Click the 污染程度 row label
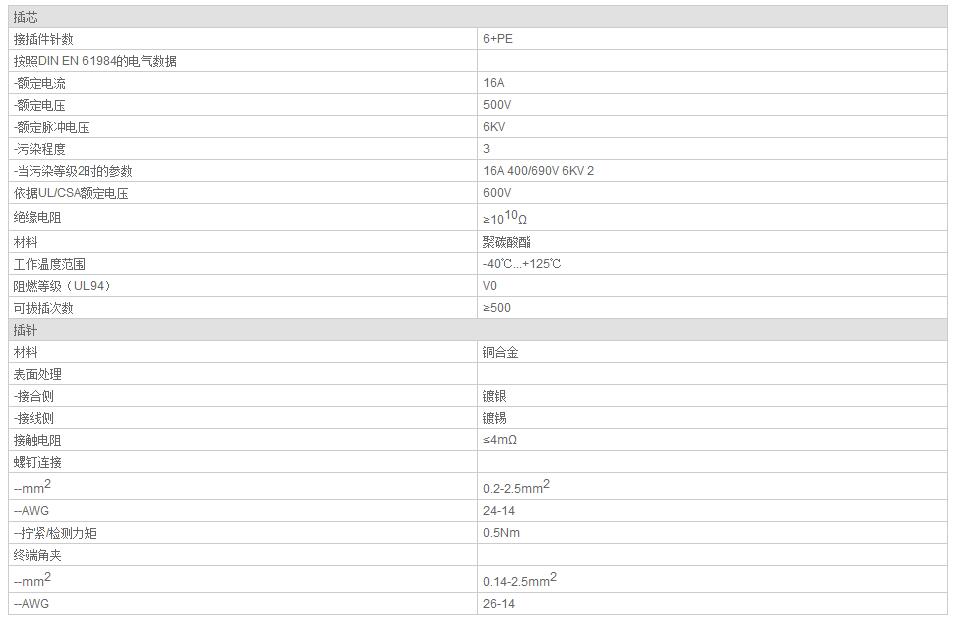 click(40, 149)
